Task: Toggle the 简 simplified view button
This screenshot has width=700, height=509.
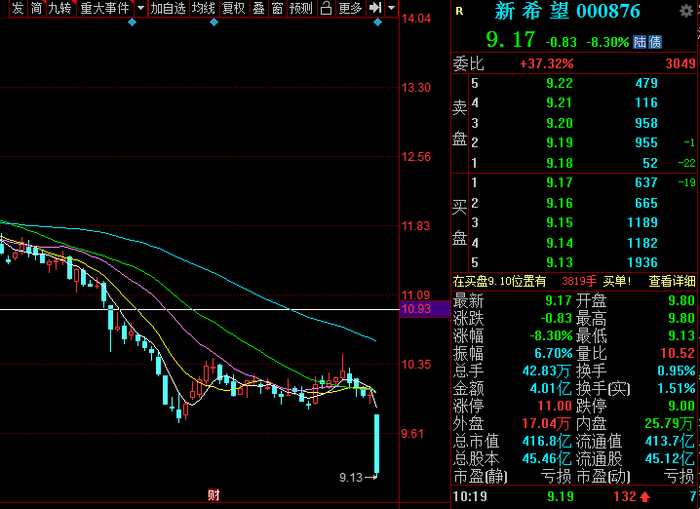Action: click(x=36, y=8)
